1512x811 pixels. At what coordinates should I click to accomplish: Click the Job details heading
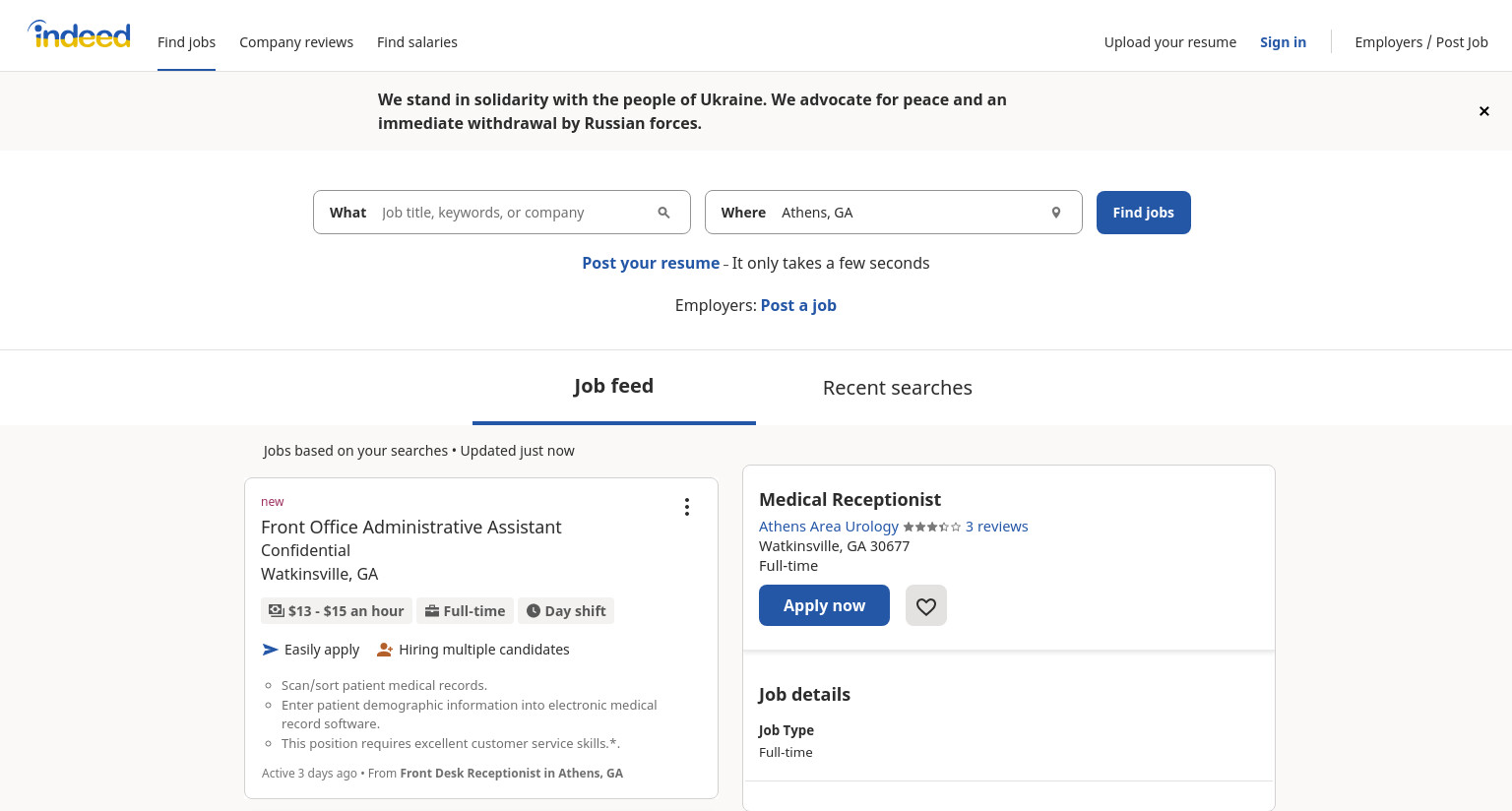804,694
